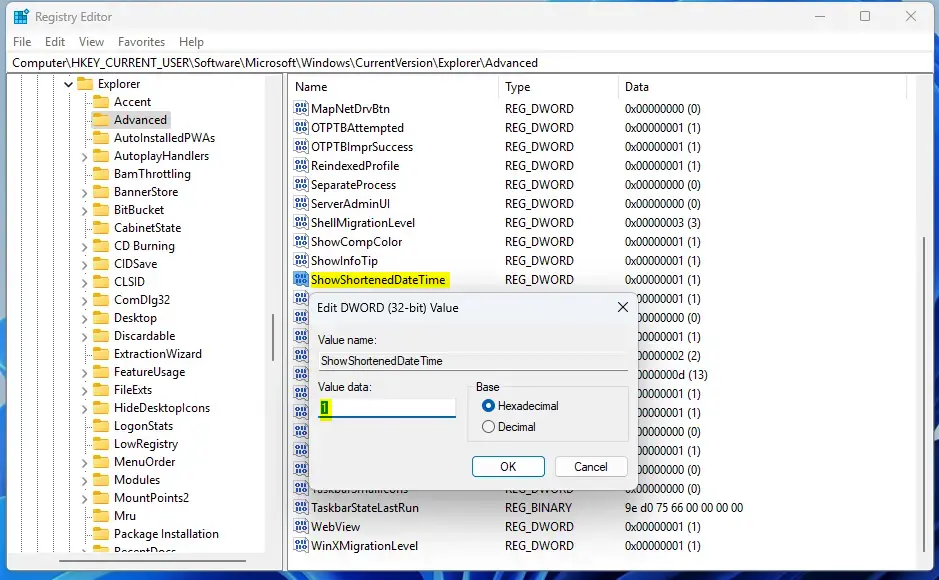939x580 pixels.
Task: Select the BamThrottling key
Action: click(152, 174)
